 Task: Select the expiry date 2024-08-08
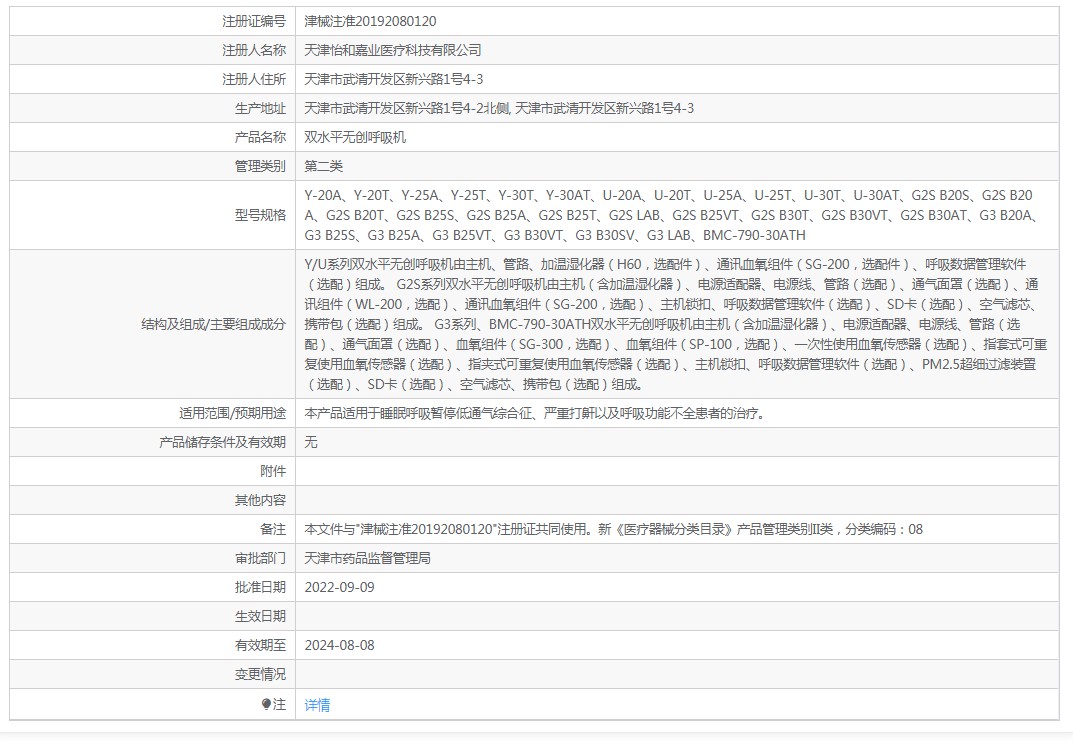tap(339, 645)
